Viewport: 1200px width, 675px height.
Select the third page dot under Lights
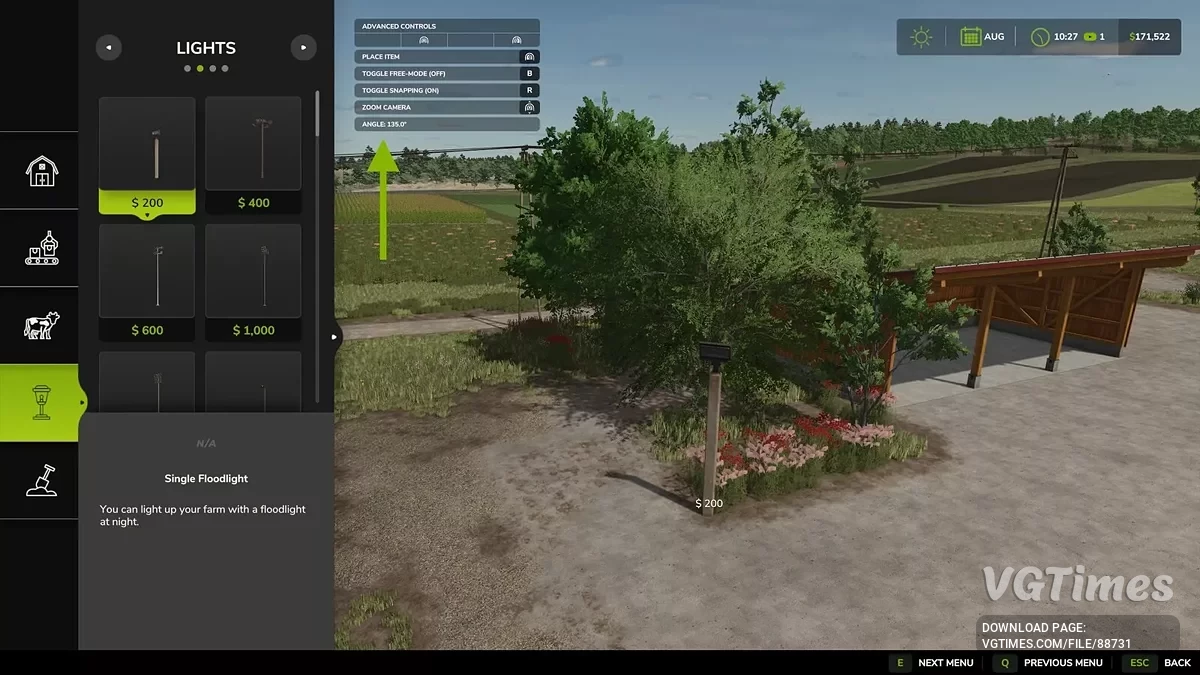point(212,68)
